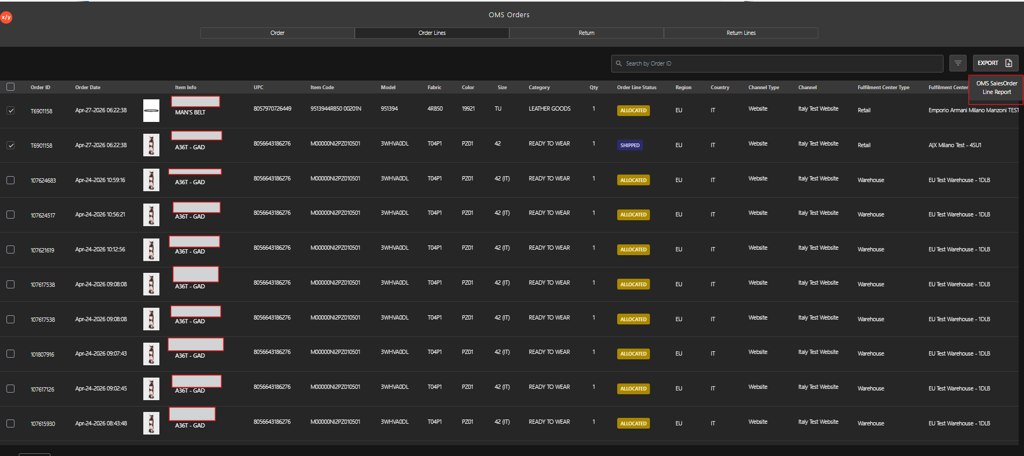Click the ALLOCATED badge for order 107624683
1024x456 pixels.
pyautogui.click(x=633, y=180)
